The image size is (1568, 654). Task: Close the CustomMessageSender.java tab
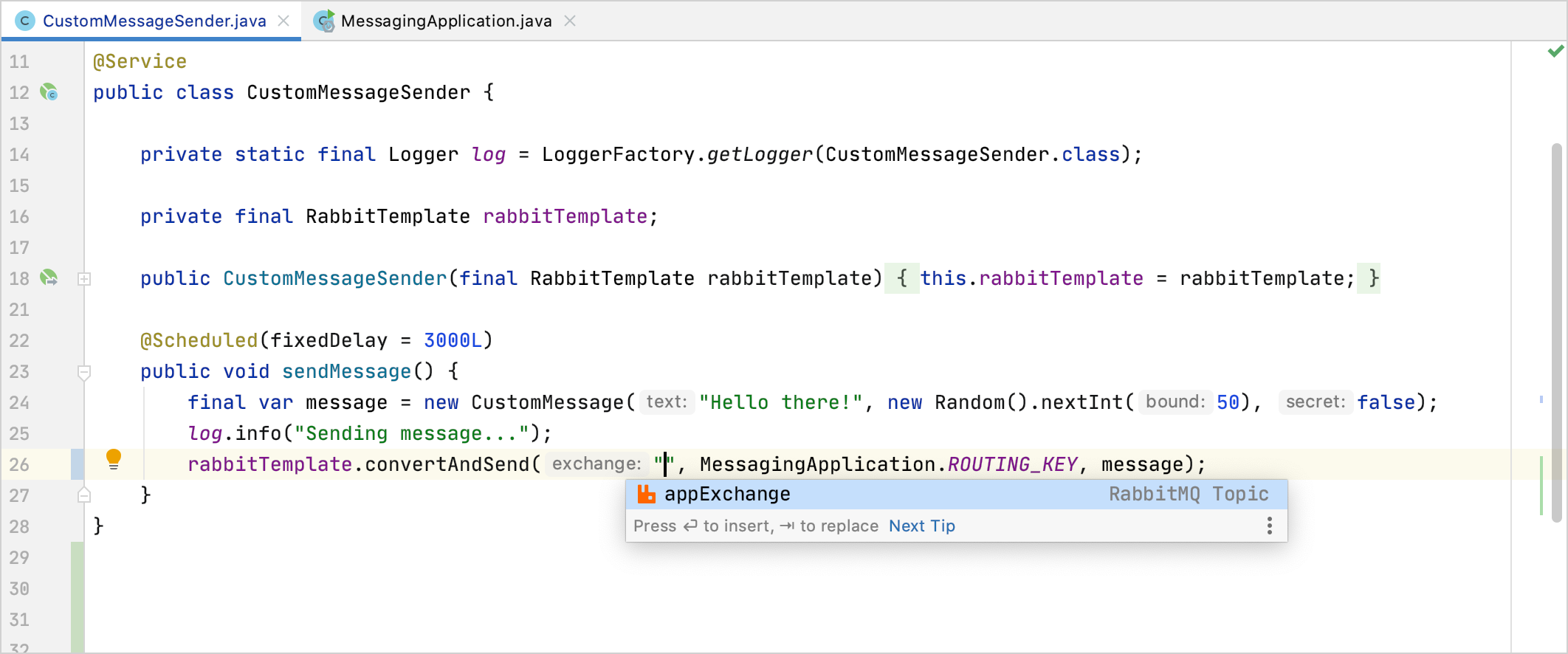[x=283, y=21]
